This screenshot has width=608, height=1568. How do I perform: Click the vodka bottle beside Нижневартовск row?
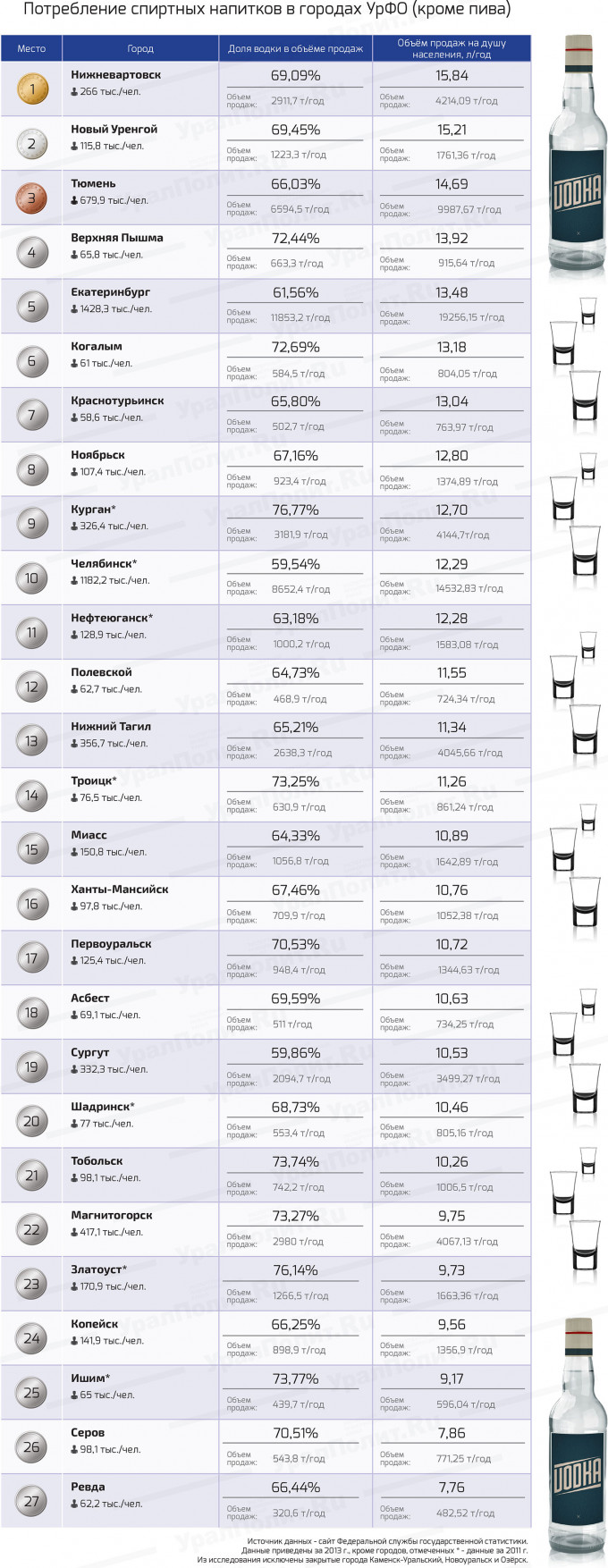578,161
